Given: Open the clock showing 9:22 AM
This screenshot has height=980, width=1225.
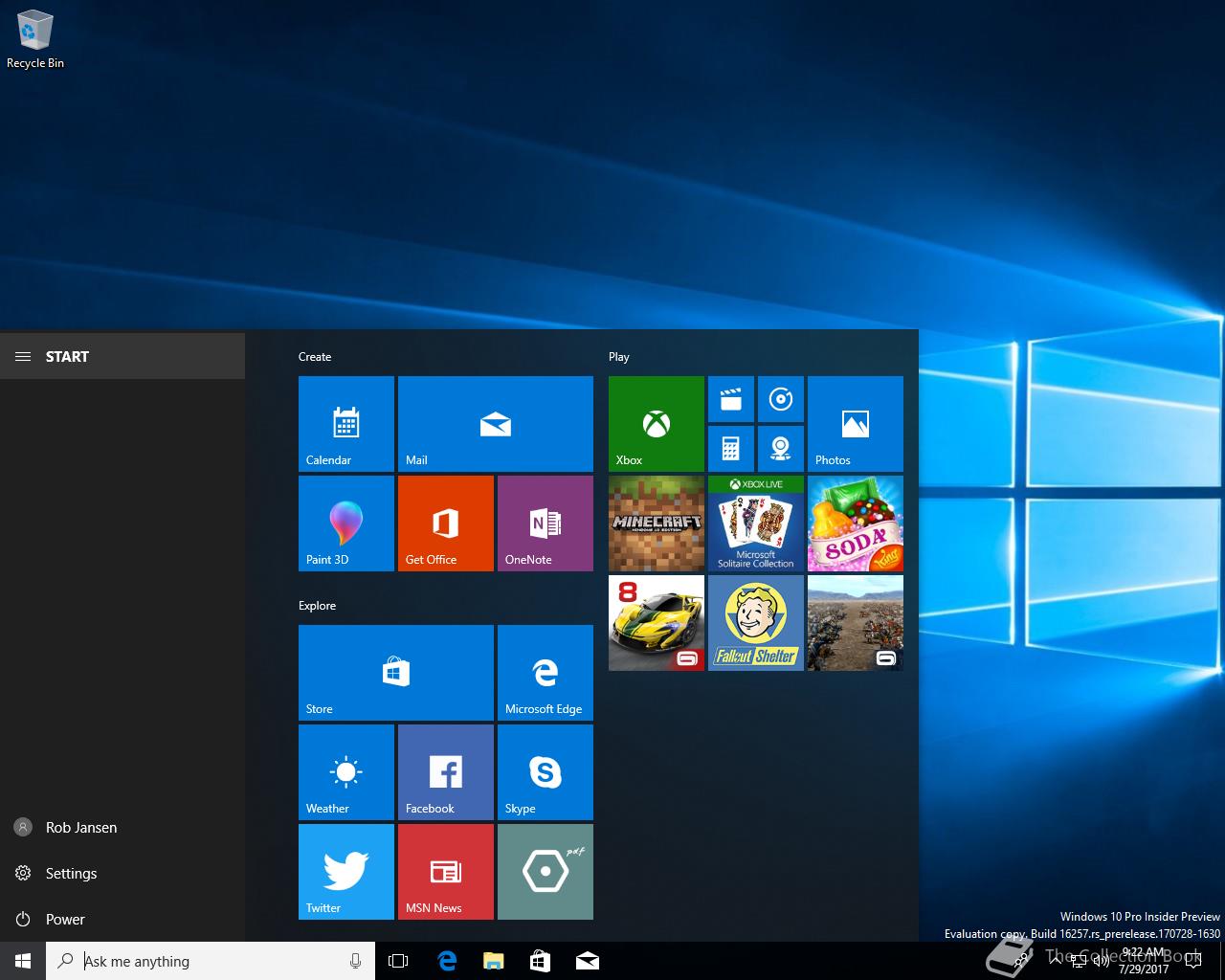Looking at the screenshot, I should [x=1144, y=961].
